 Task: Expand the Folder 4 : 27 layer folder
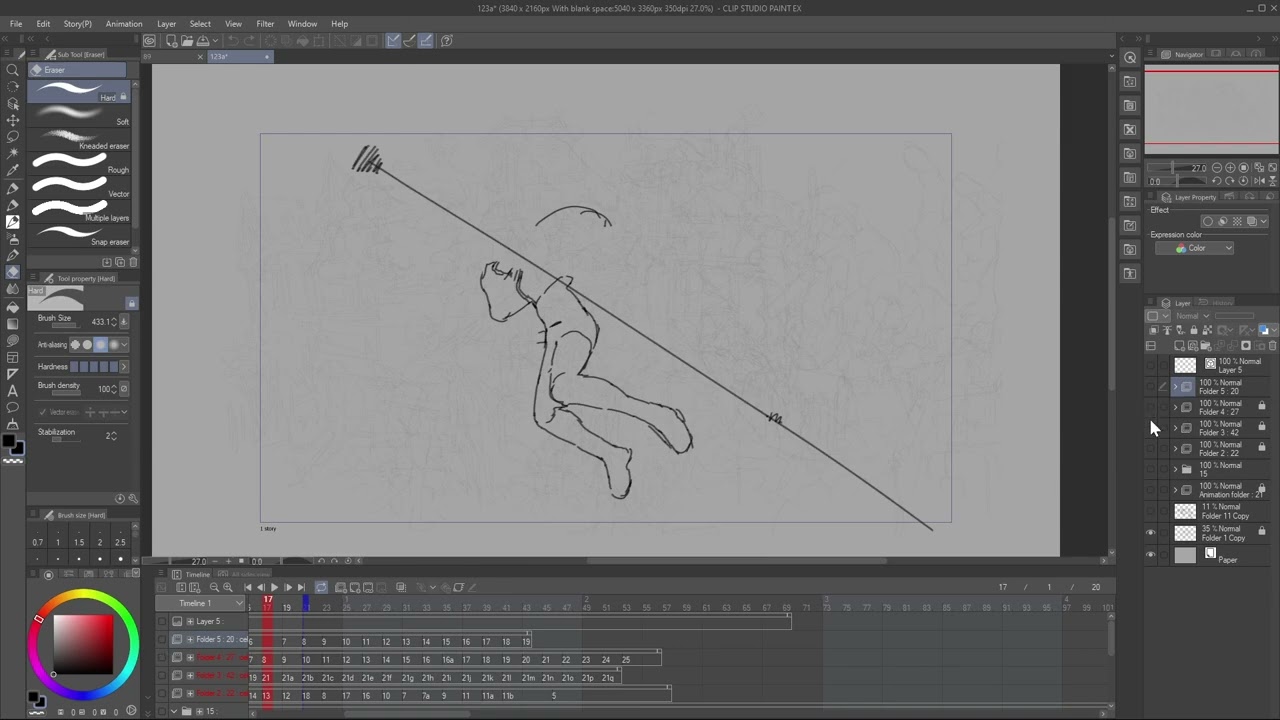[1175, 407]
